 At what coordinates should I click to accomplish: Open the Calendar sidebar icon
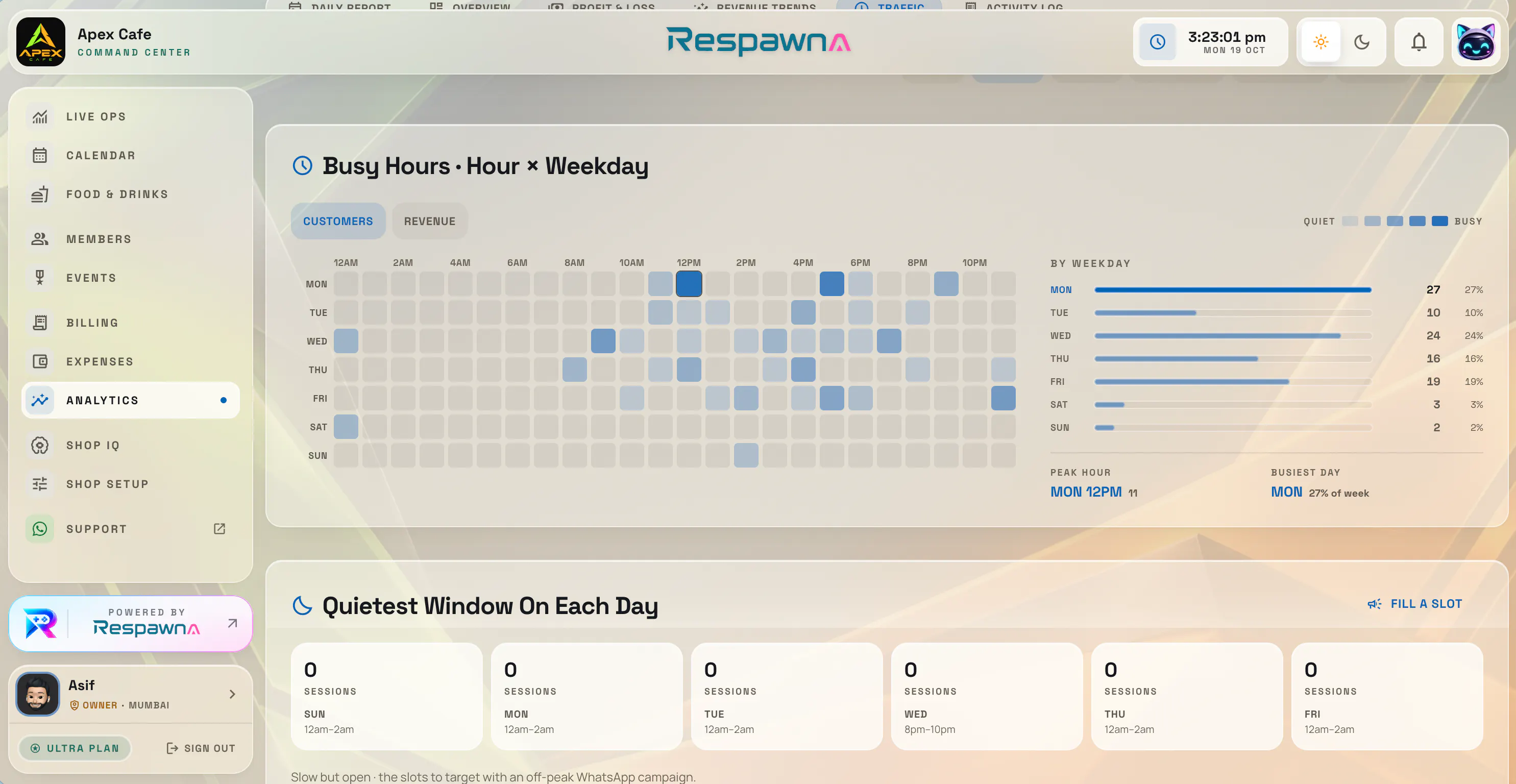click(x=40, y=155)
